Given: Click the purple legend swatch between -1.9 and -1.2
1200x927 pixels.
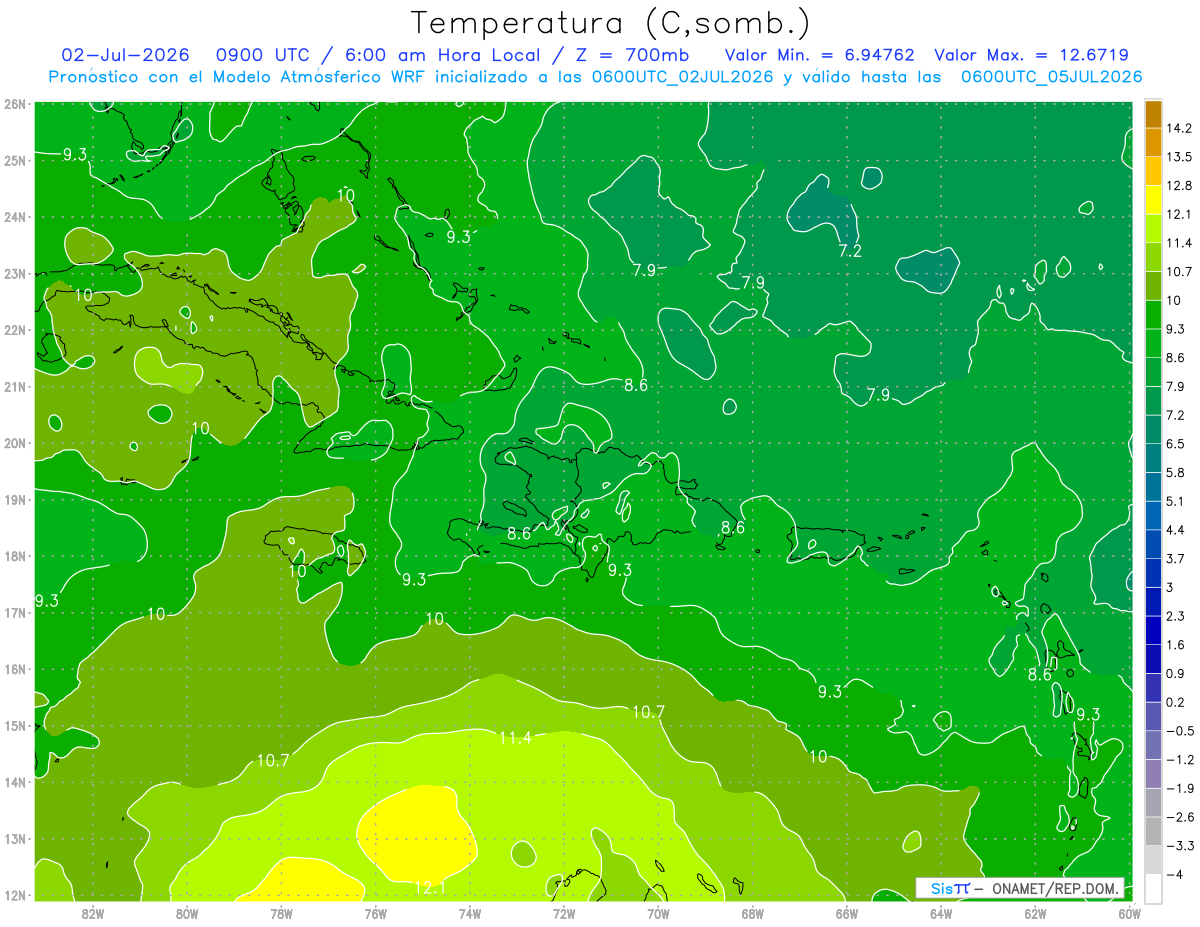Looking at the screenshot, I should [1153, 774].
